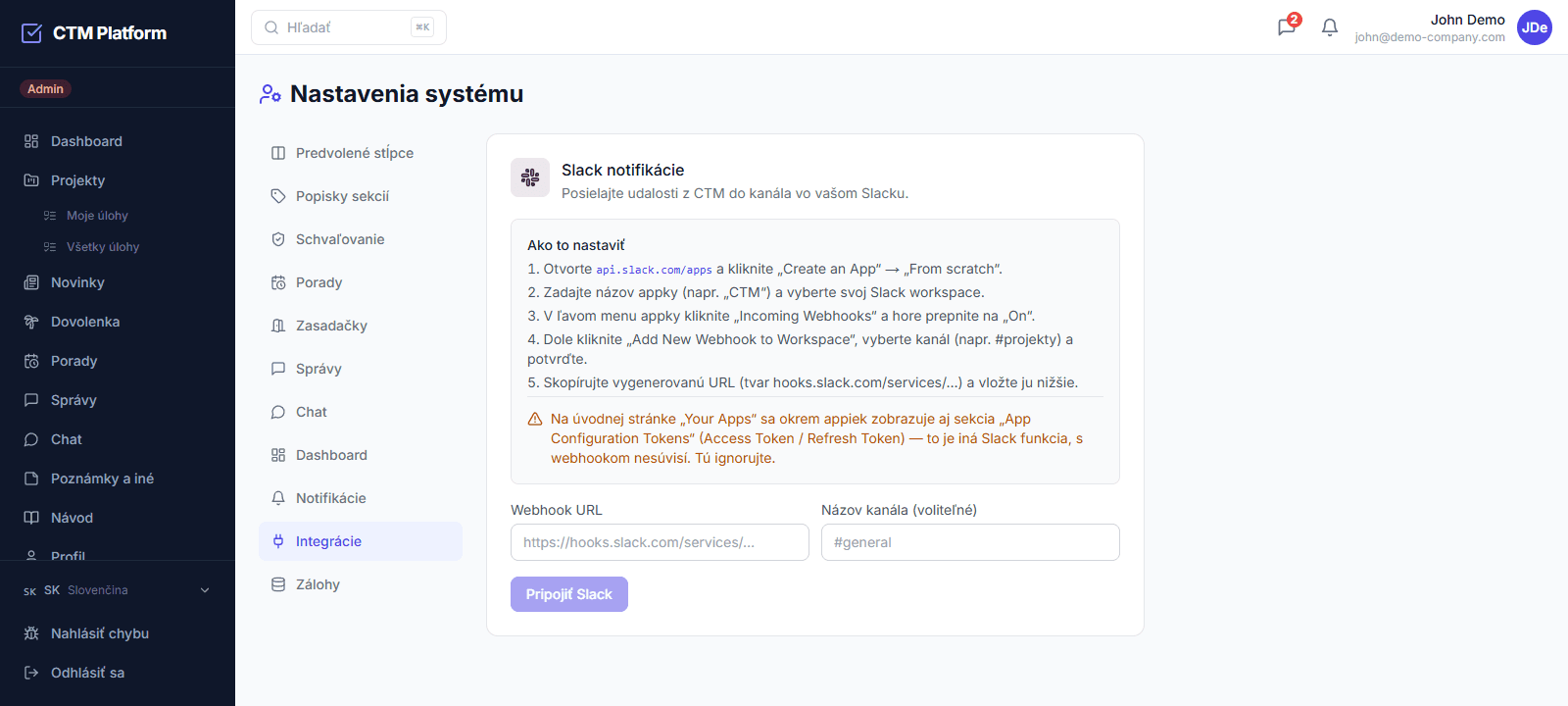Screen dimensions: 1568x706
Task: Click the Notifikácie bell icon in settings
Action: (x=278, y=498)
